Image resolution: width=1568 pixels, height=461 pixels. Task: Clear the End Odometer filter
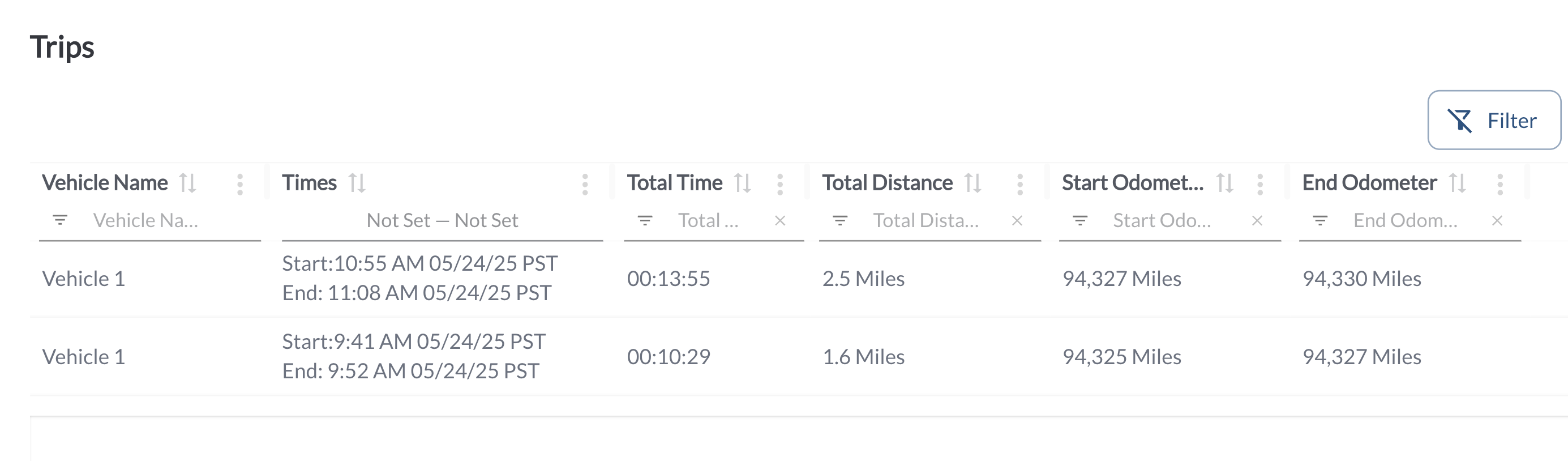pyautogui.click(x=1497, y=220)
